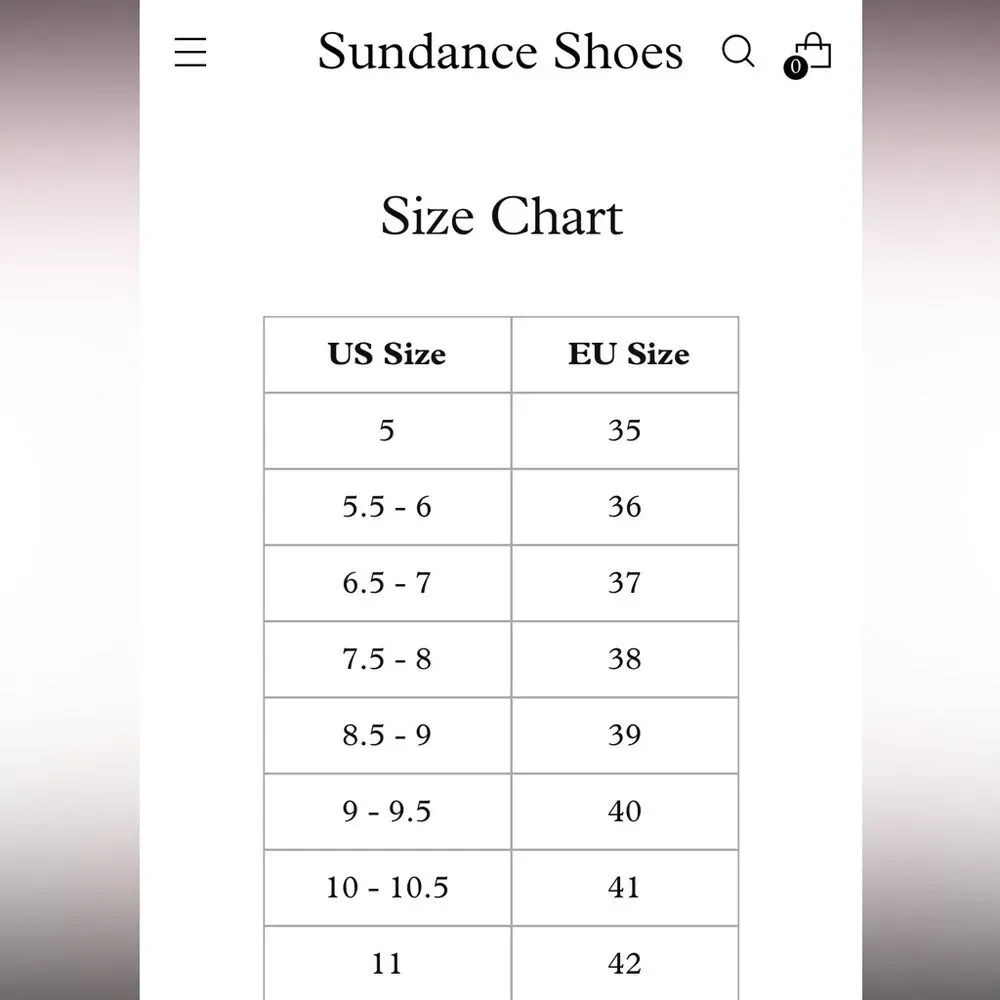The width and height of the screenshot is (1000, 1000).
Task: Click the EU size 38 cell
Action: pos(625,659)
